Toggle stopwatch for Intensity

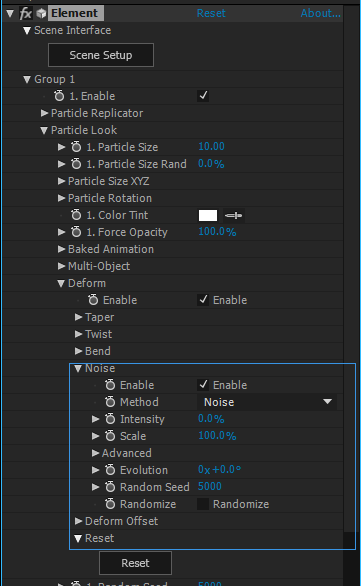(x=110, y=419)
